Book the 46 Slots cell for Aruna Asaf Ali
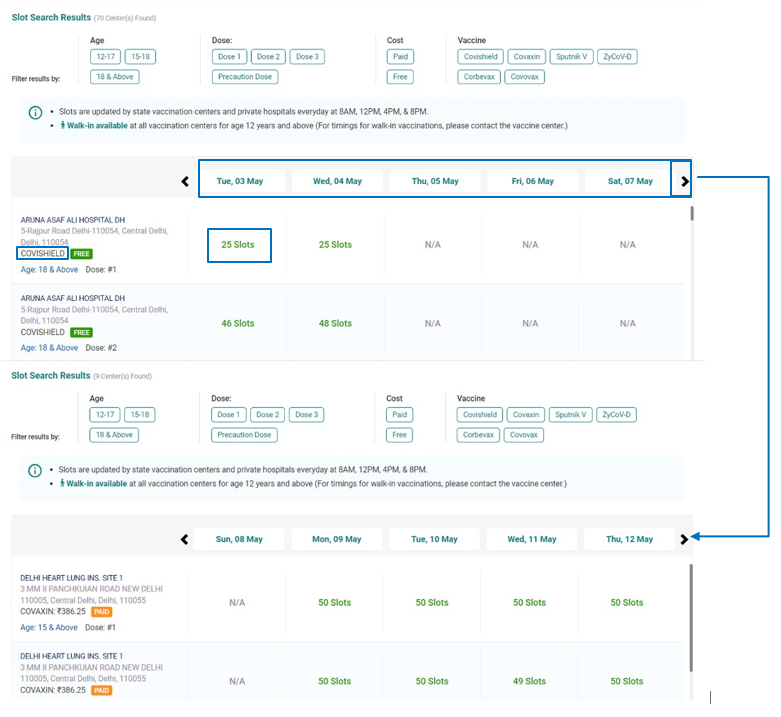Image resolution: width=781 pixels, height=717 pixels. [x=238, y=324]
